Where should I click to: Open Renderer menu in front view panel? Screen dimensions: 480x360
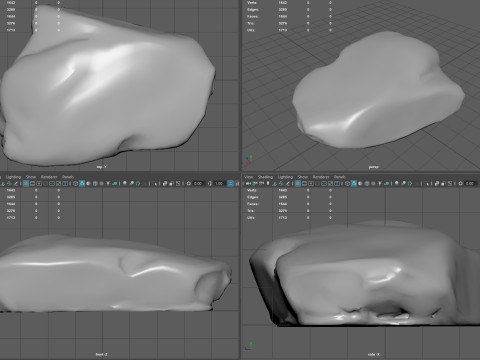pyautogui.click(x=49, y=177)
